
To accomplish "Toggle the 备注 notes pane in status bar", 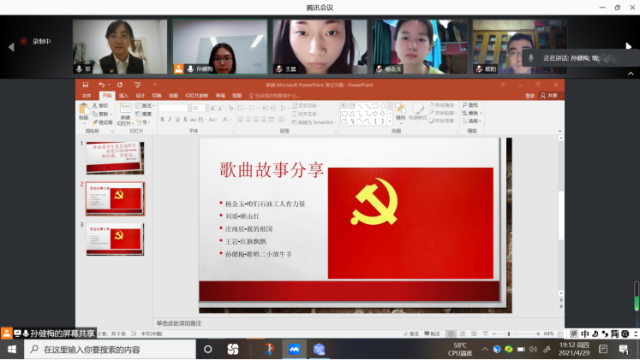I will pyautogui.click(x=411, y=334).
